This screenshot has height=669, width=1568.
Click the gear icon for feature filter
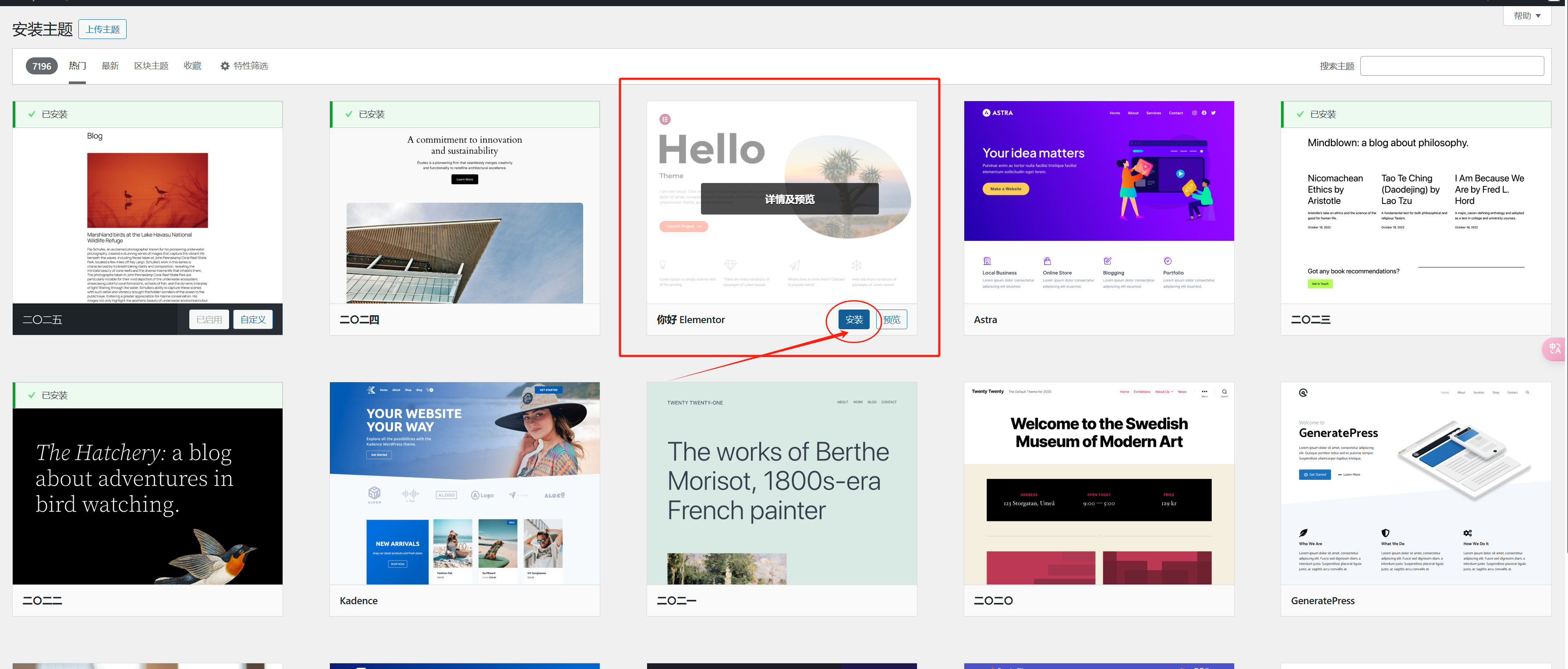click(x=225, y=66)
